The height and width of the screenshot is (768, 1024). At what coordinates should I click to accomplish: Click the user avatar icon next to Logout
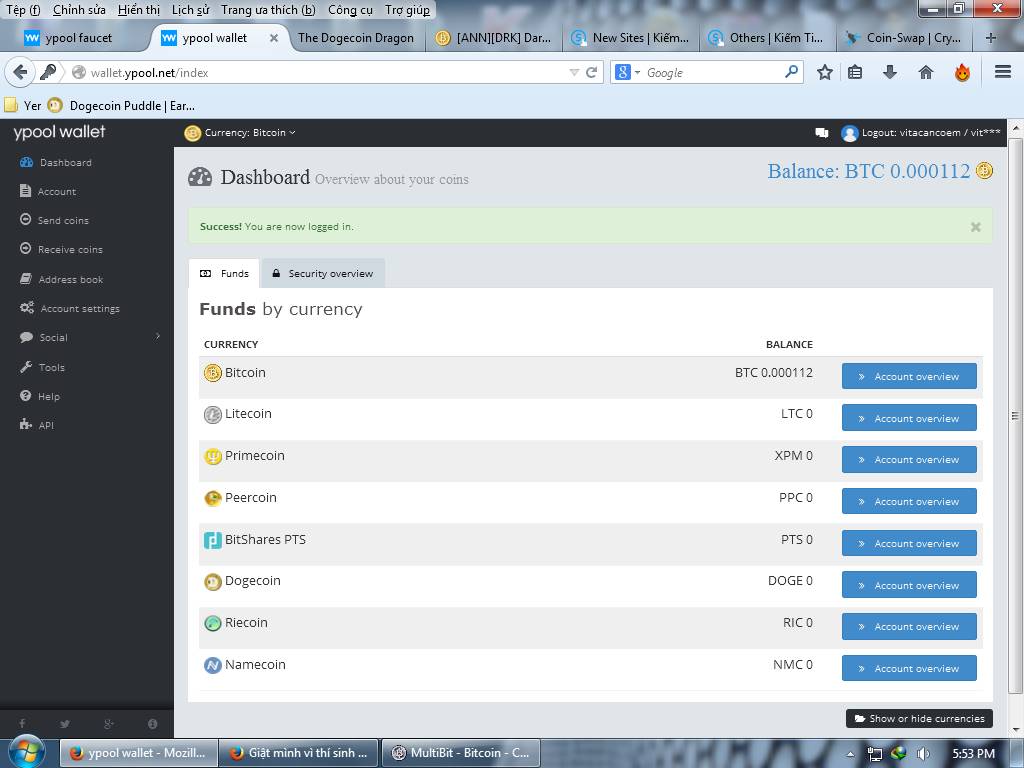coord(849,133)
